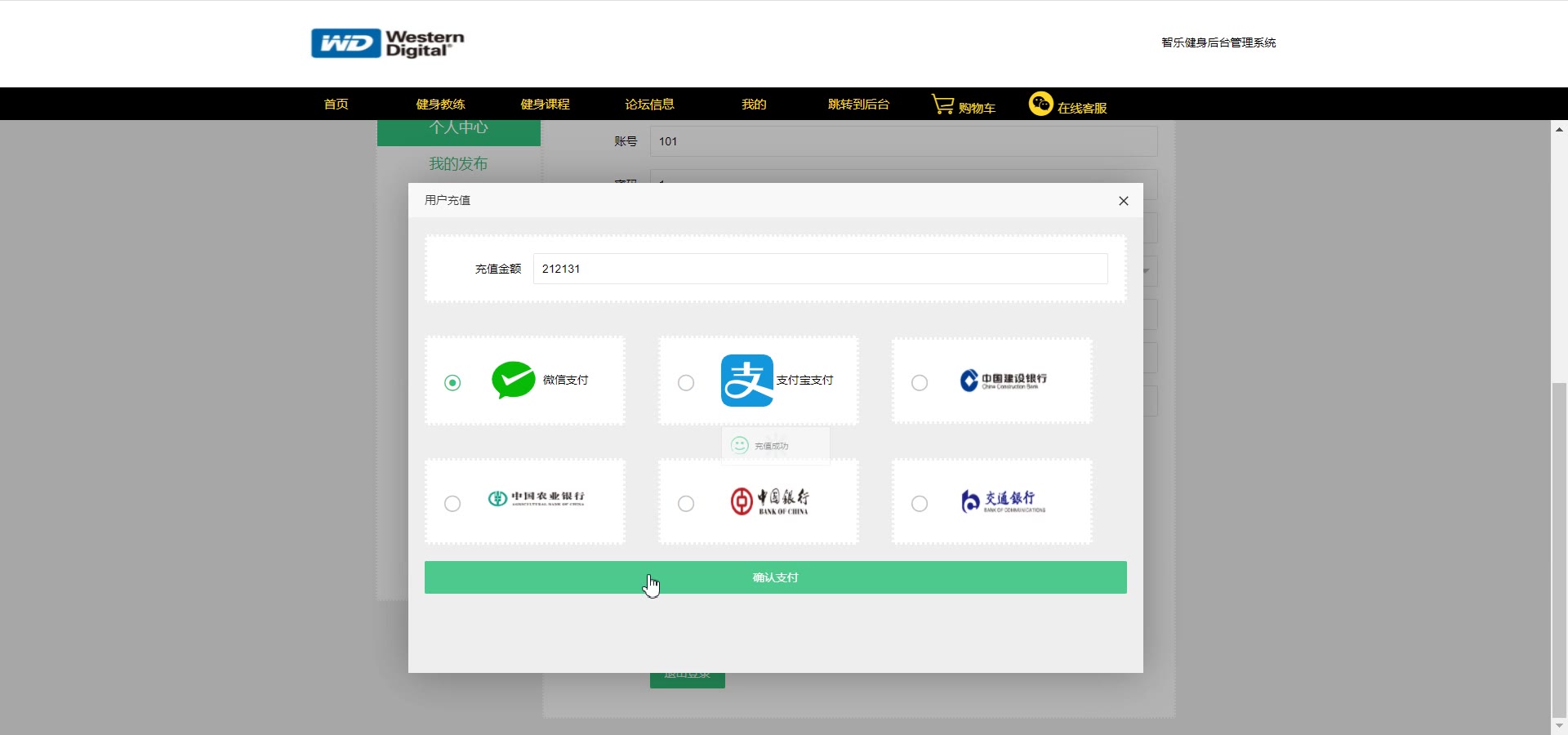Click the online customer service chat icon
The height and width of the screenshot is (735, 1568).
tap(1040, 104)
